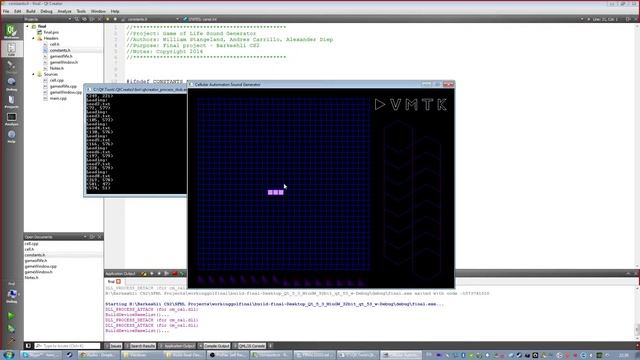Select constants.h under Headers

[x=60, y=50]
